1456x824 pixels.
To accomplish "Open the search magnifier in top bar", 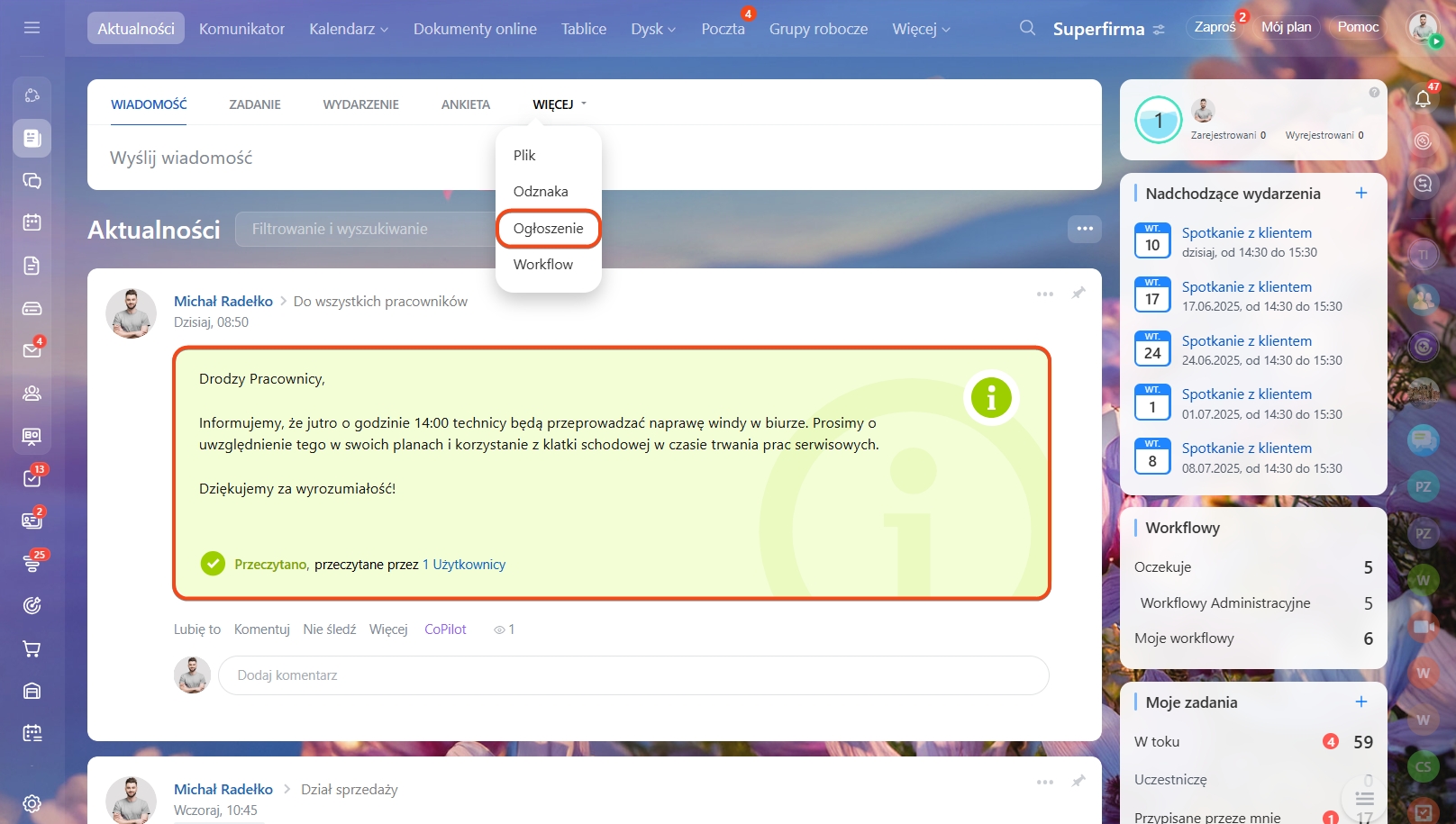I will click(1027, 28).
